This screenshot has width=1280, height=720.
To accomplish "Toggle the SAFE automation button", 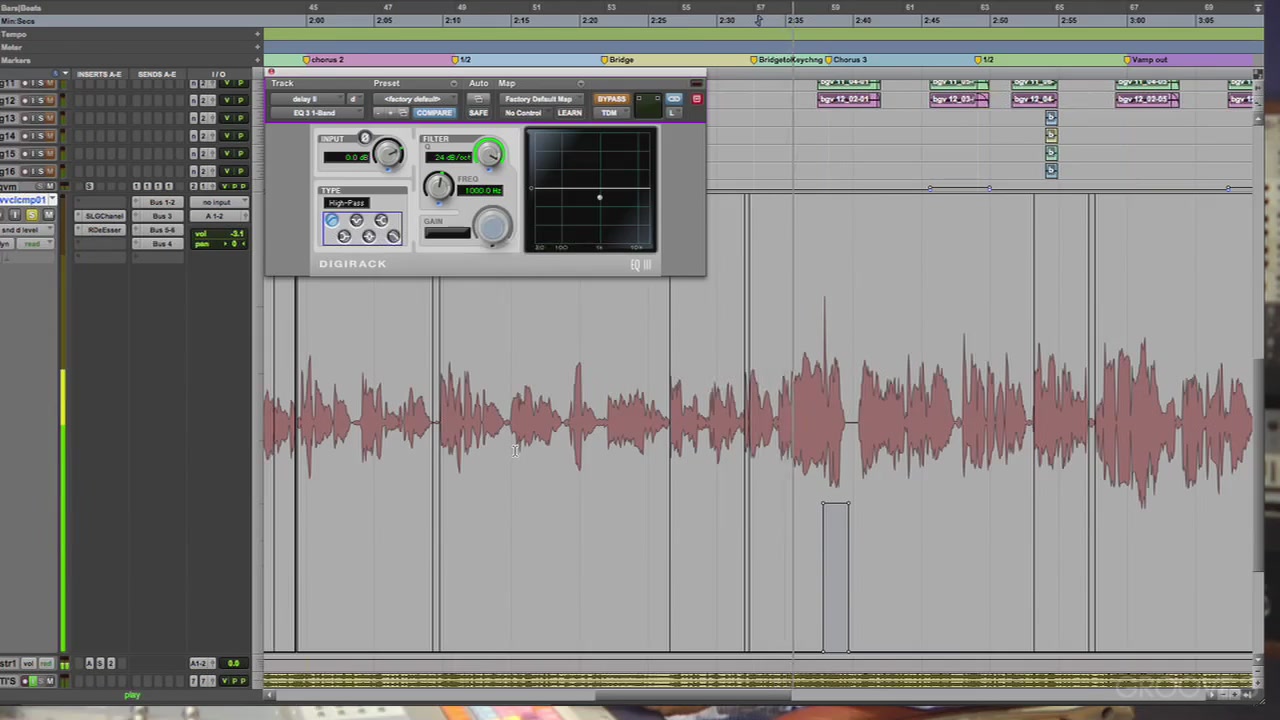I will [x=478, y=113].
